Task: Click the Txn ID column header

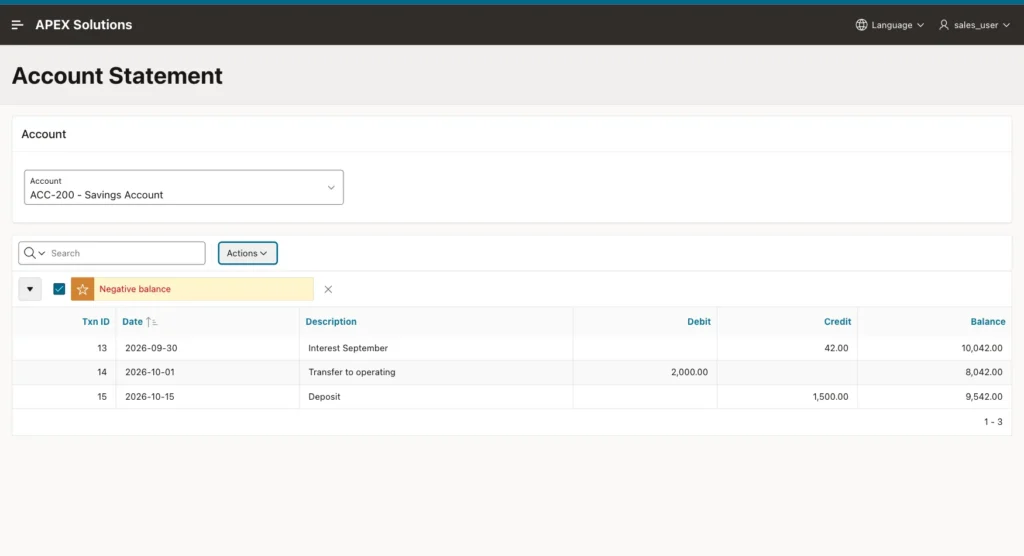Action: (x=95, y=321)
